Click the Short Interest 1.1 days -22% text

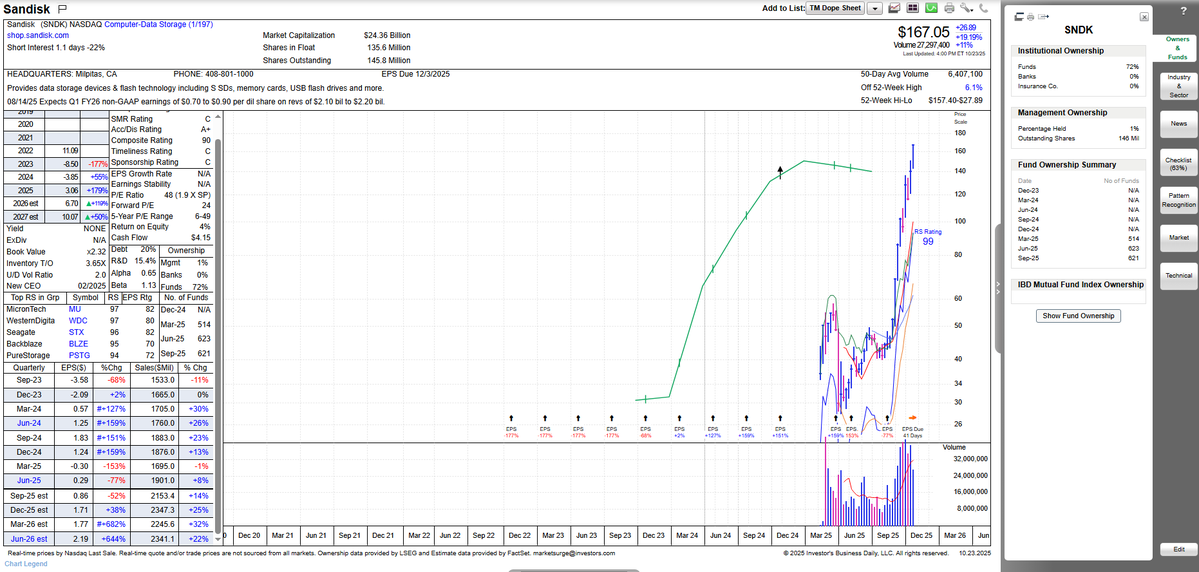click(56, 47)
